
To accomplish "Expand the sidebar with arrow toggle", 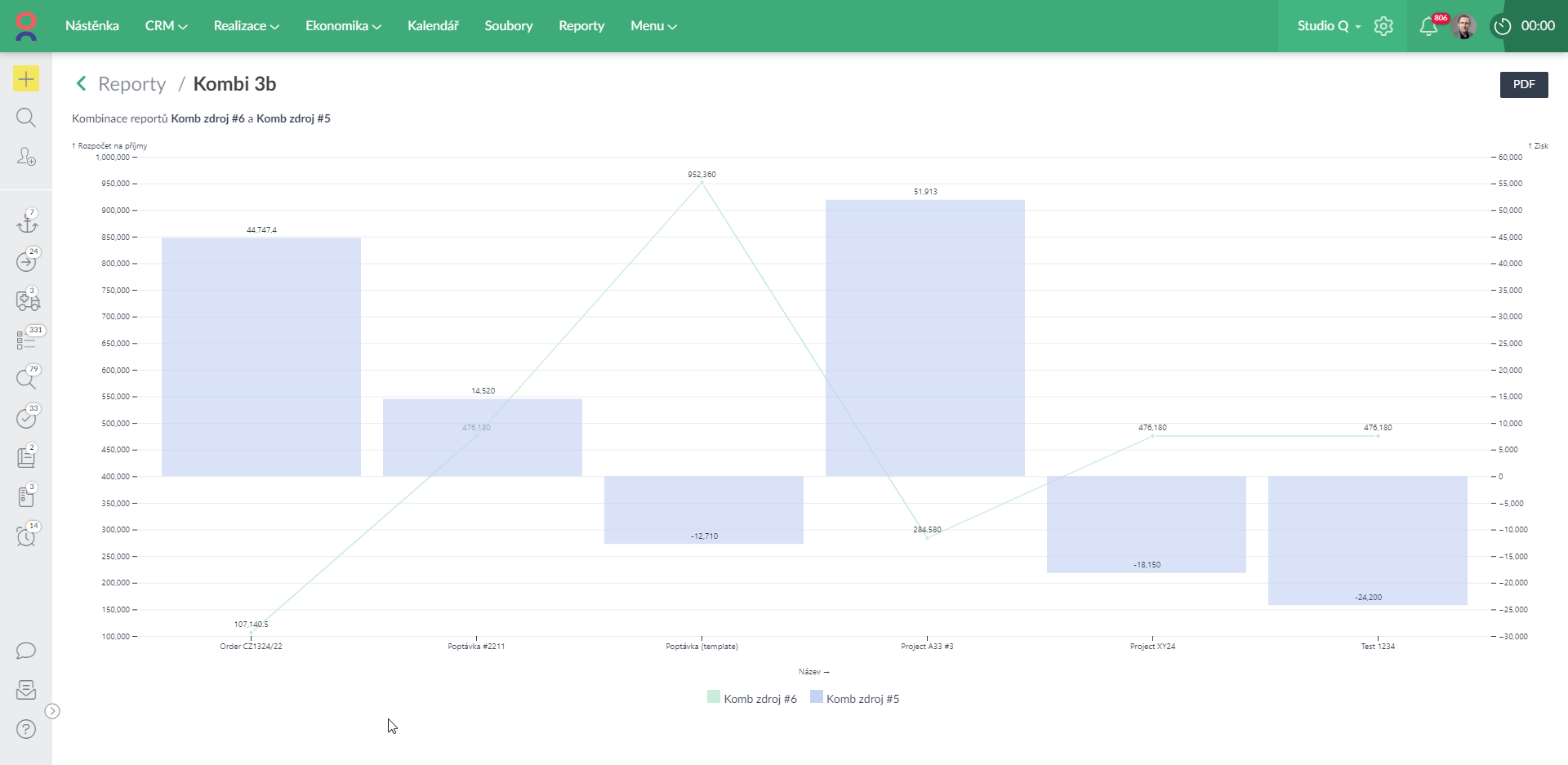I will point(52,711).
